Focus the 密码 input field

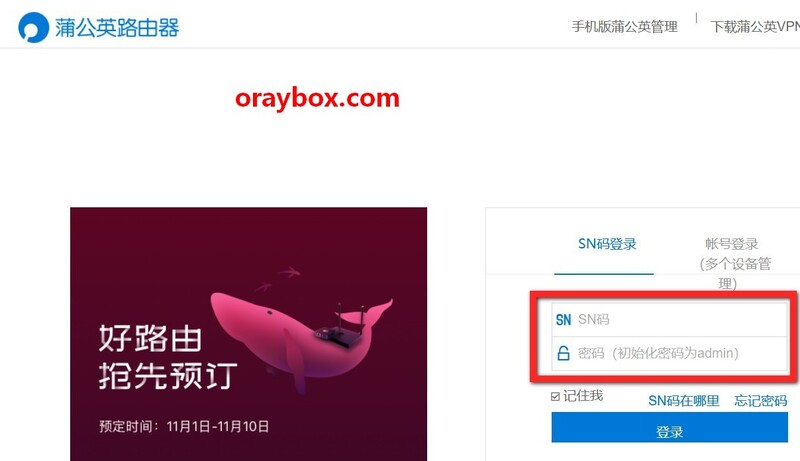pos(669,353)
